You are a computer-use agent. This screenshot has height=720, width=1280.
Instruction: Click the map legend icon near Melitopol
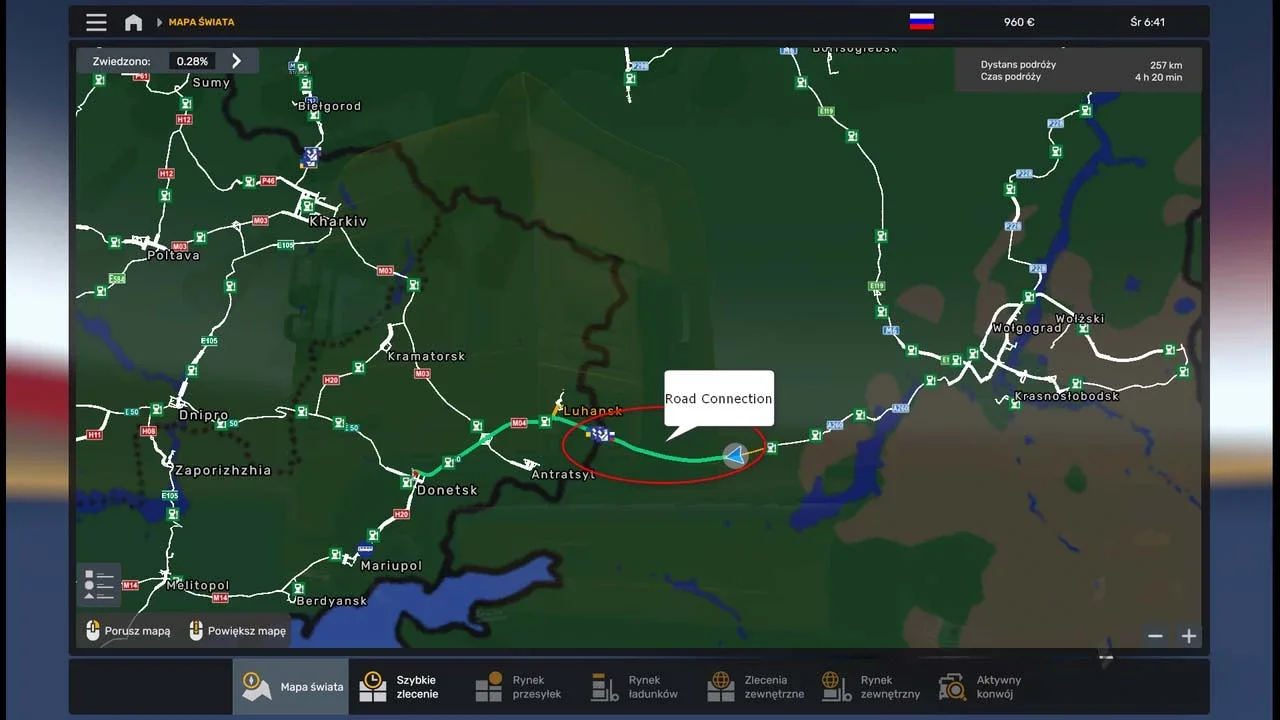coord(98,584)
